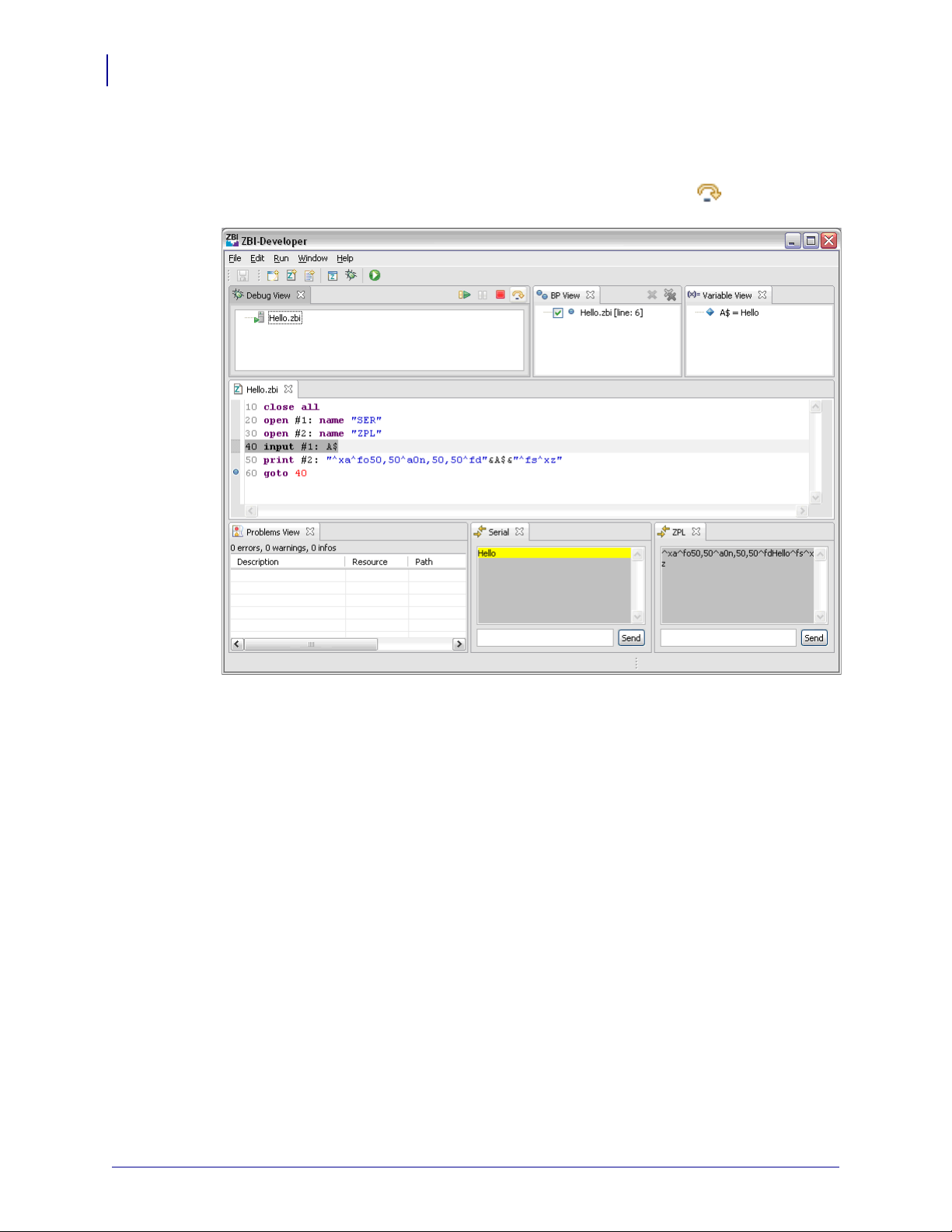The width and height of the screenshot is (952, 1232).
Task: Click the green Run program icon
Action: point(375,275)
